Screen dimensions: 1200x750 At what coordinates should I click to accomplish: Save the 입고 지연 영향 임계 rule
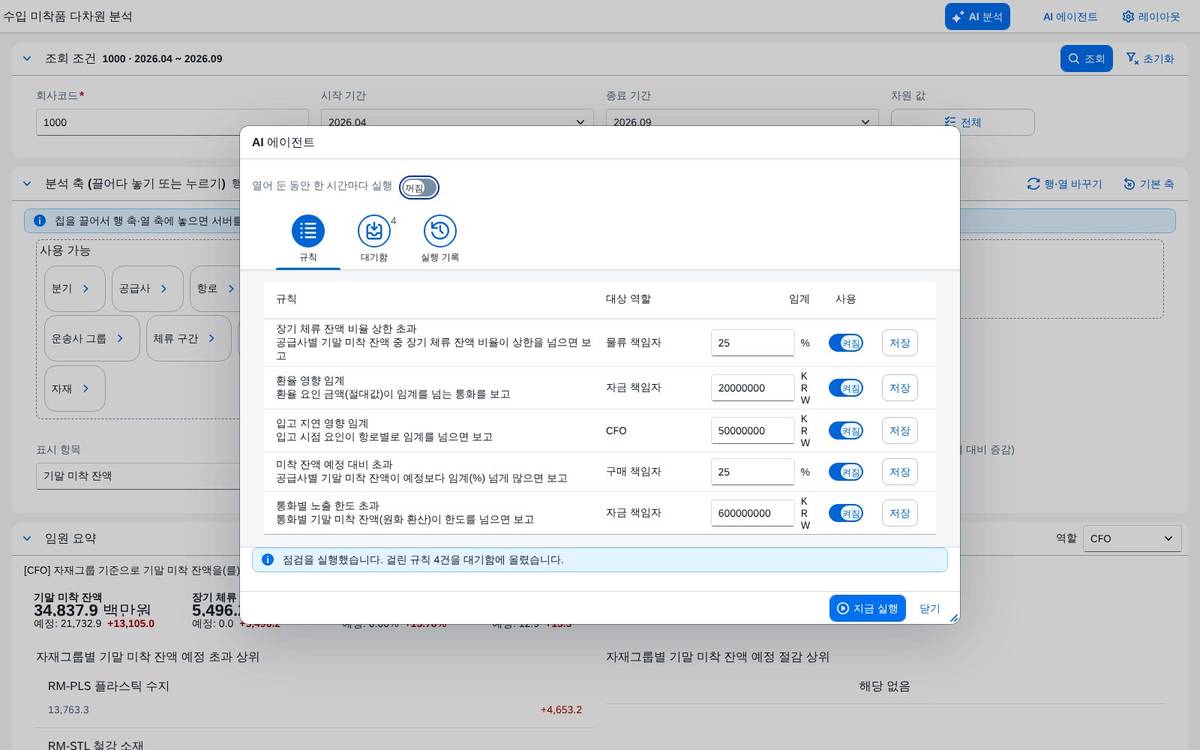900,431
